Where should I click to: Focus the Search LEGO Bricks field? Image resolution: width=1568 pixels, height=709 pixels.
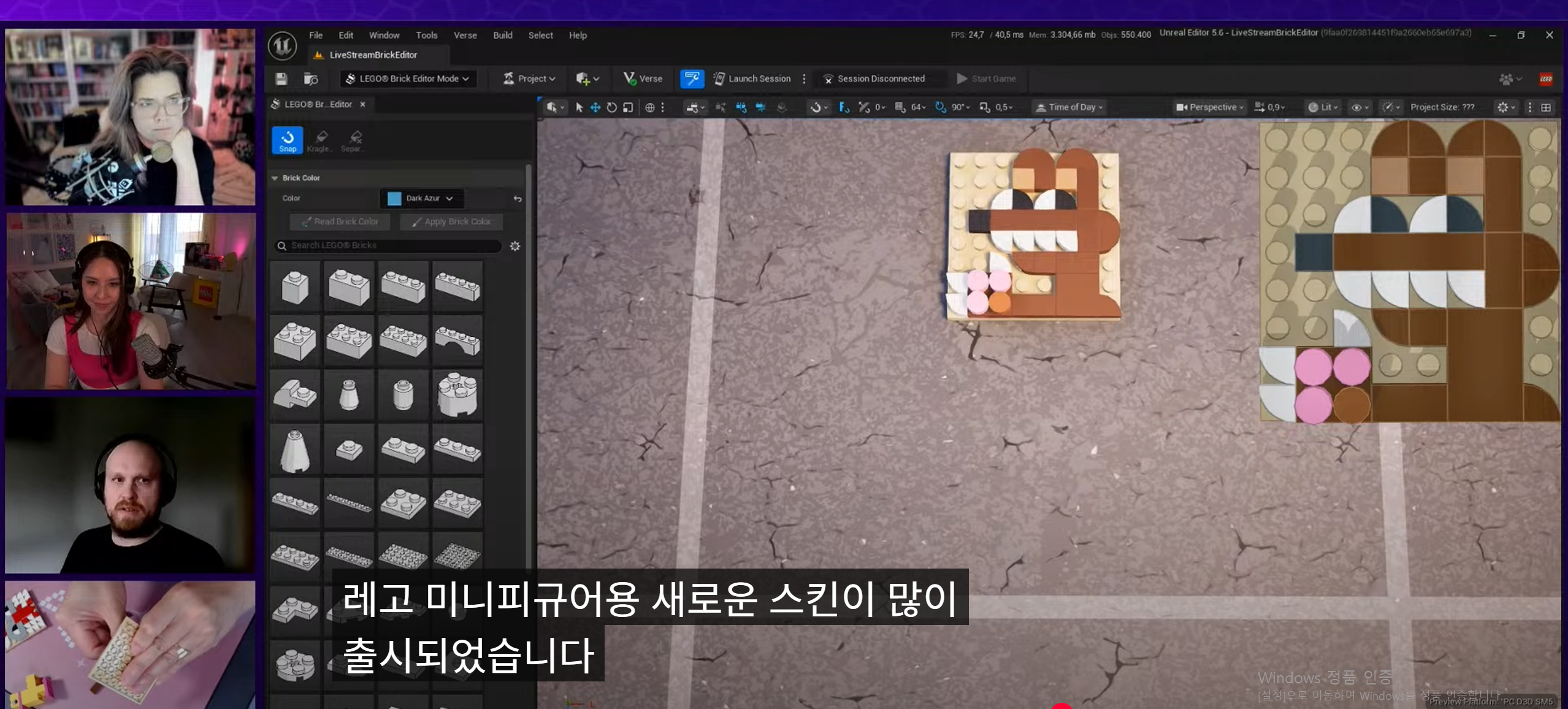tap(388, 245)
